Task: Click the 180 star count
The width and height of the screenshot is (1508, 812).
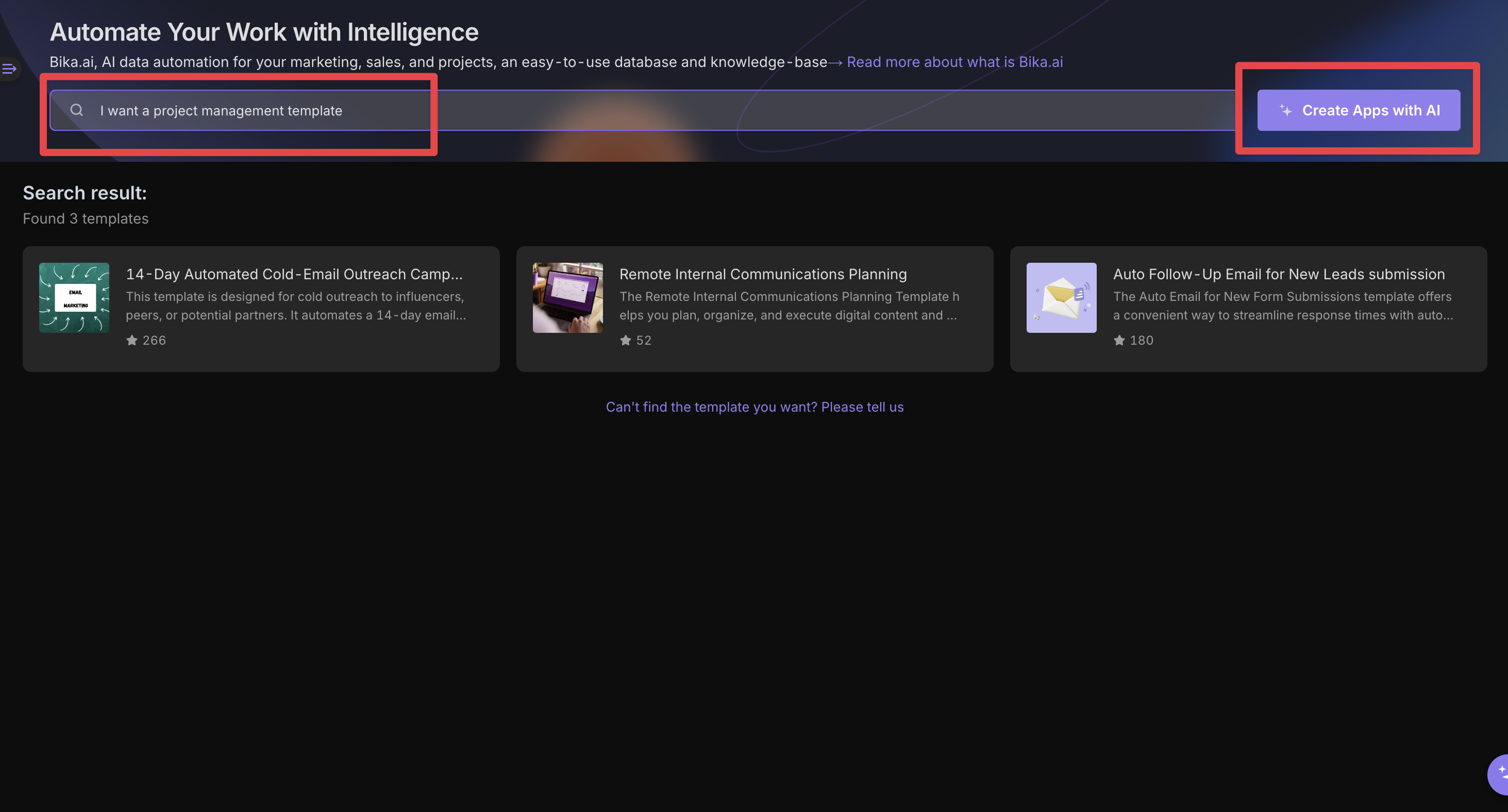Action: [x=1141, y=340]
